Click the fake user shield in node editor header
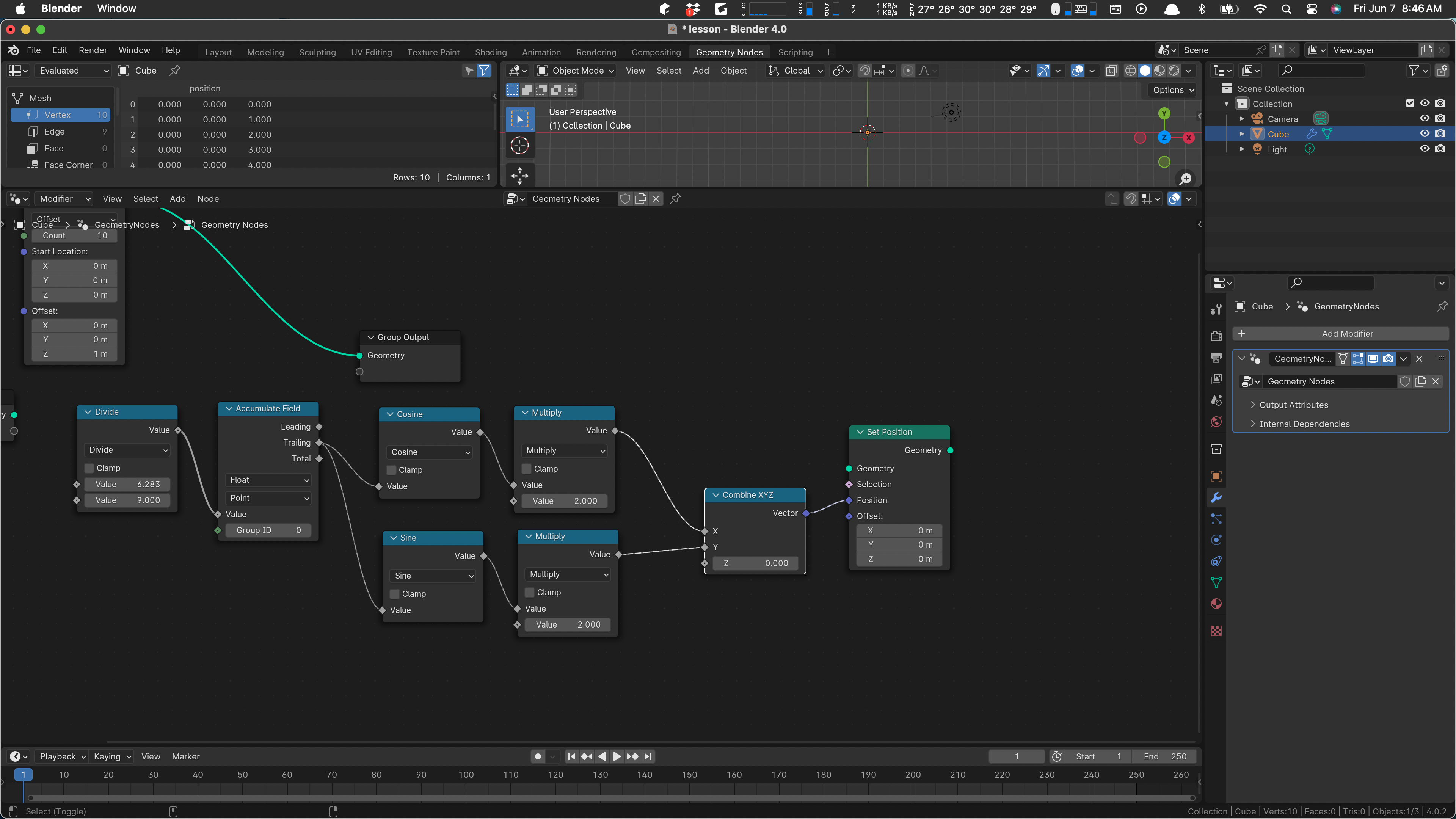Image resolution: width=1456 pixels, height=819 pixels. pos(625,198)
